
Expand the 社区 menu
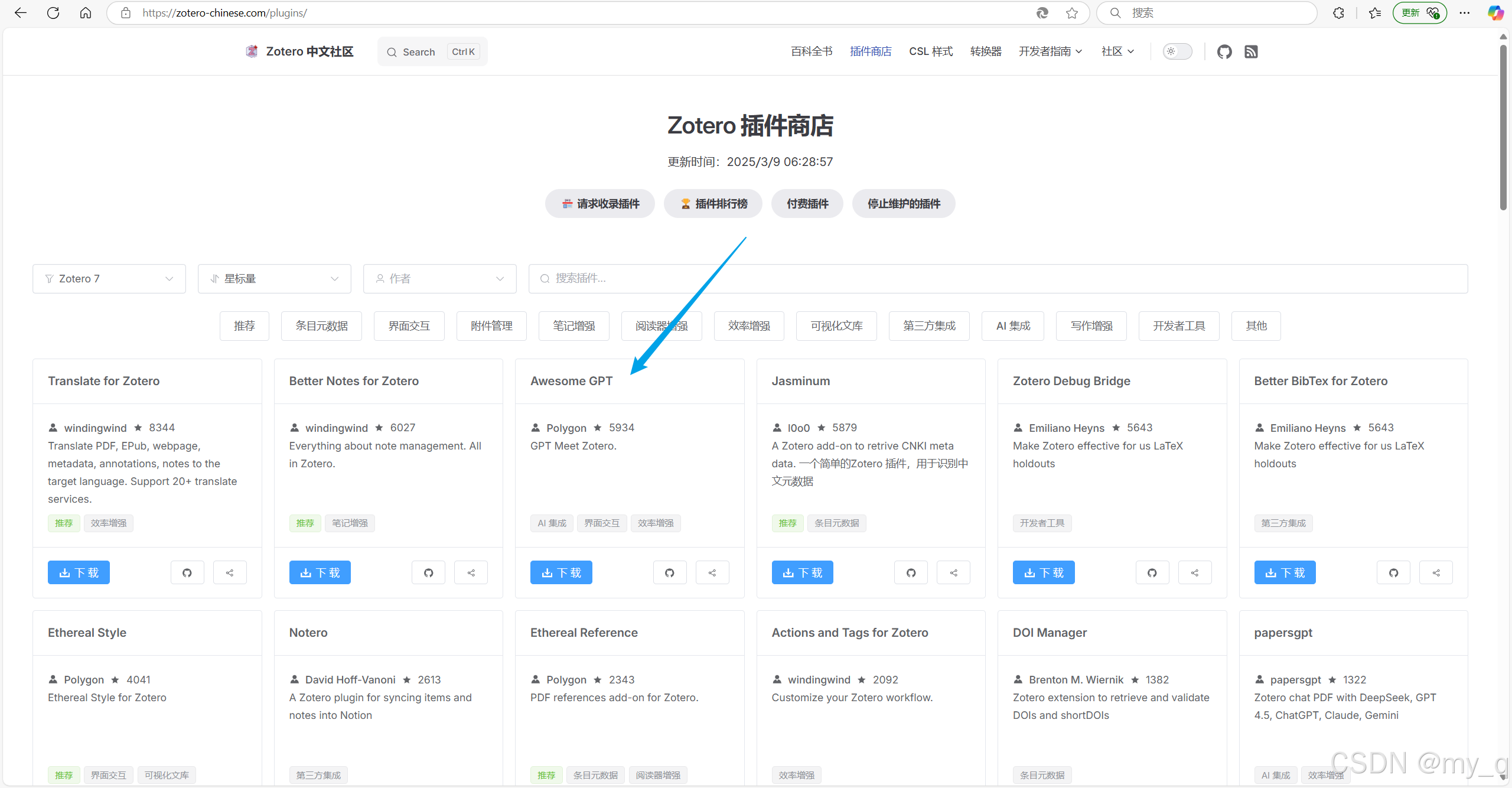click(x=1117, y=51)
